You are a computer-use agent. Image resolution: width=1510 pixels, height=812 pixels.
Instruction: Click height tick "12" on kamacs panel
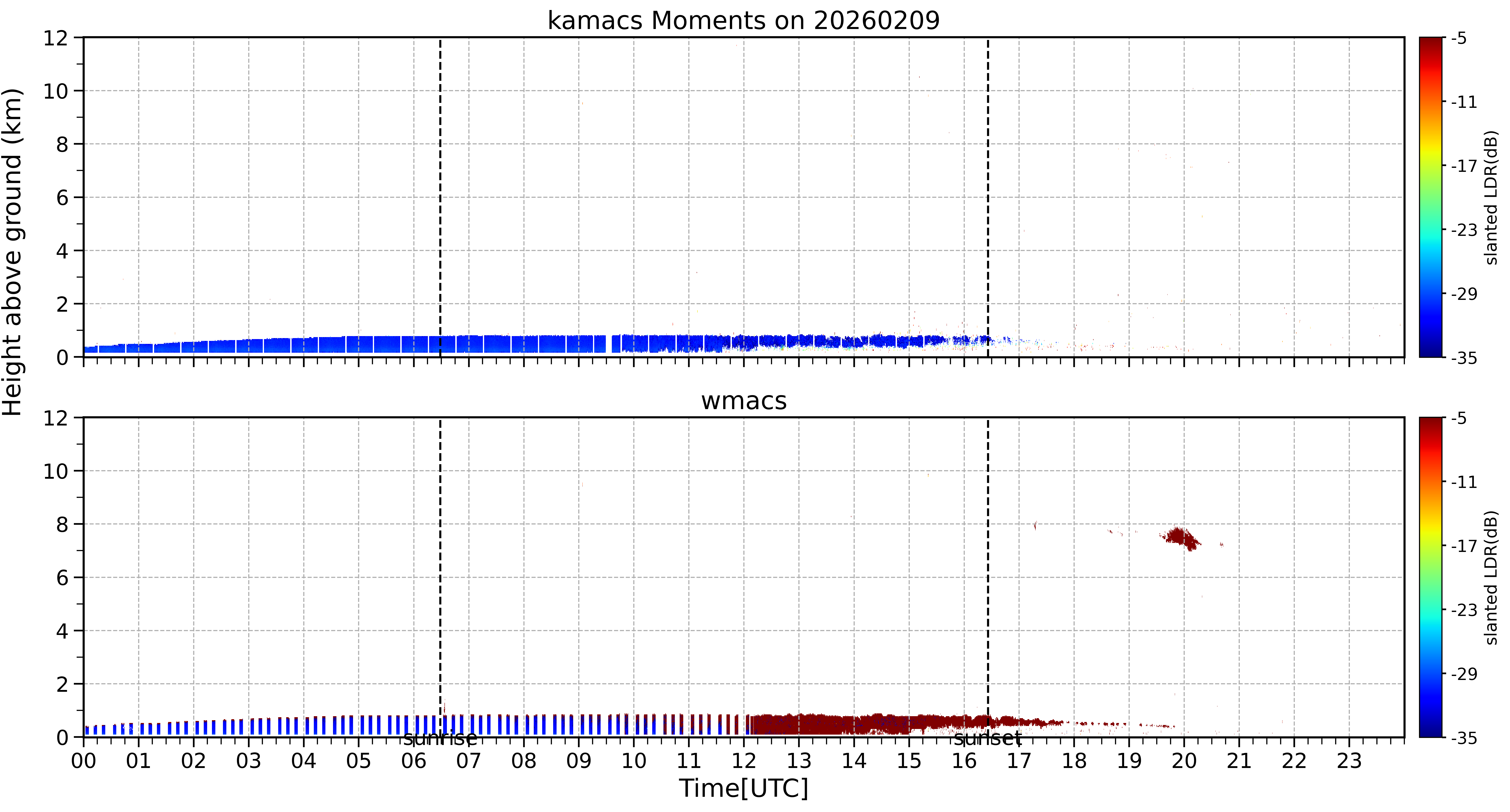(56, 38)
